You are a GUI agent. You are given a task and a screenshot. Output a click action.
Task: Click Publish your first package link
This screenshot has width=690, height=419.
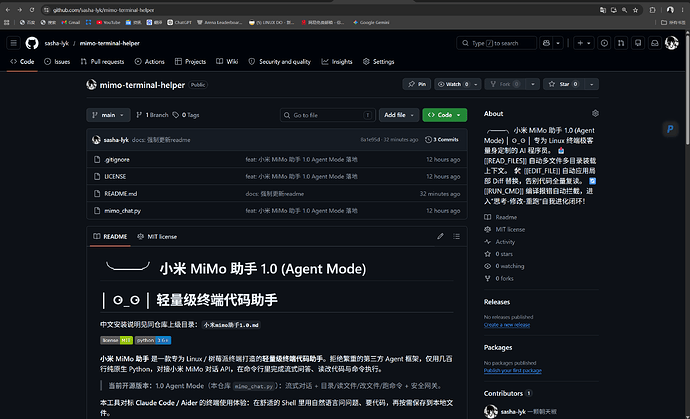click(513, 371)
